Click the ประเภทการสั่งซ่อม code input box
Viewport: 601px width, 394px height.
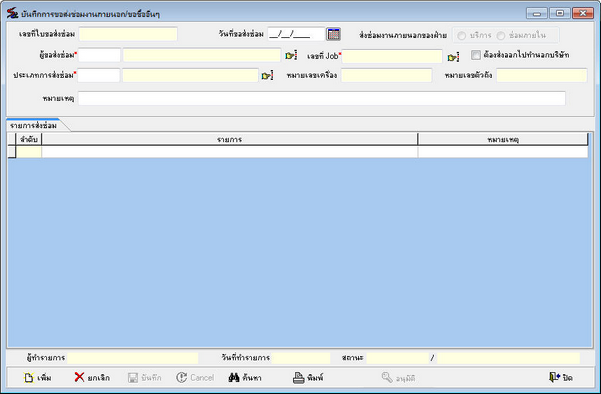(x=99, y=75)
